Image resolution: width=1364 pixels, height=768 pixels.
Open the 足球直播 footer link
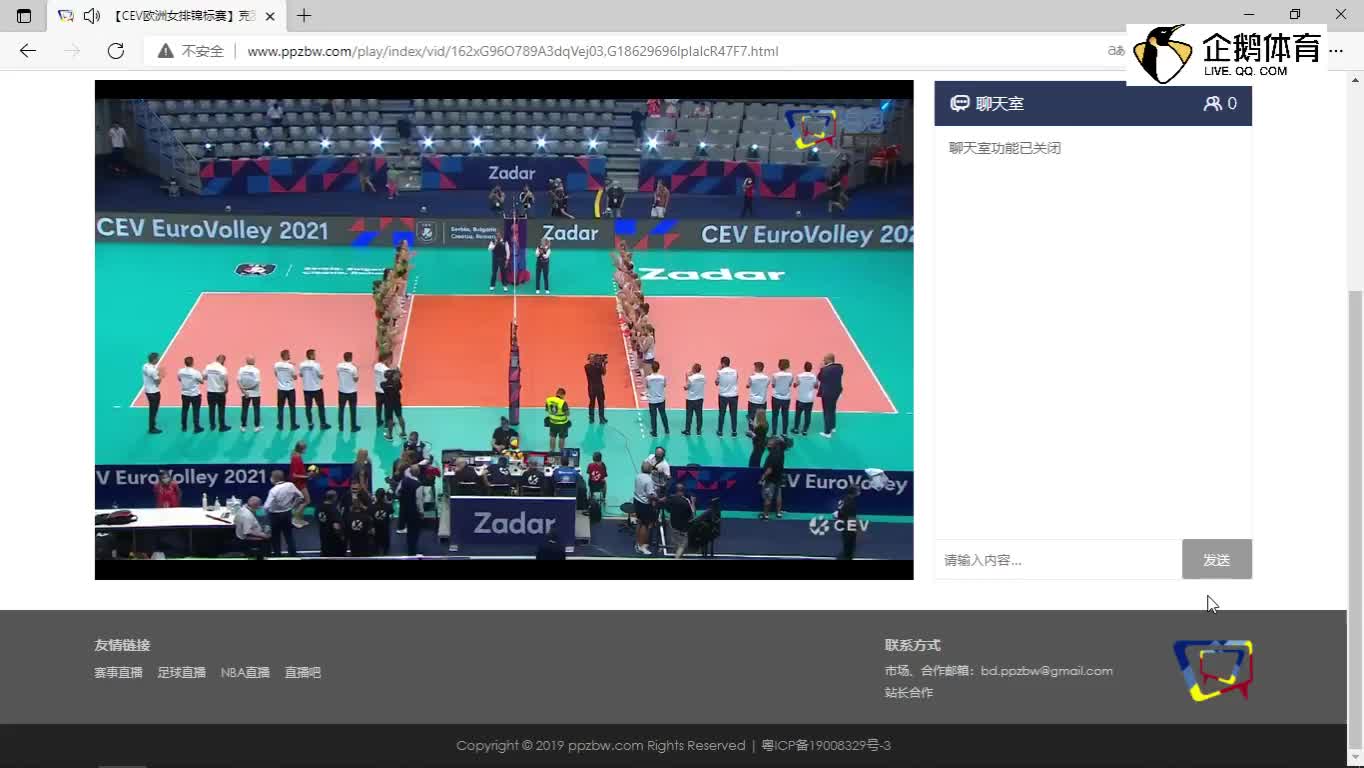pyautogui.click(x=181, y=673)
